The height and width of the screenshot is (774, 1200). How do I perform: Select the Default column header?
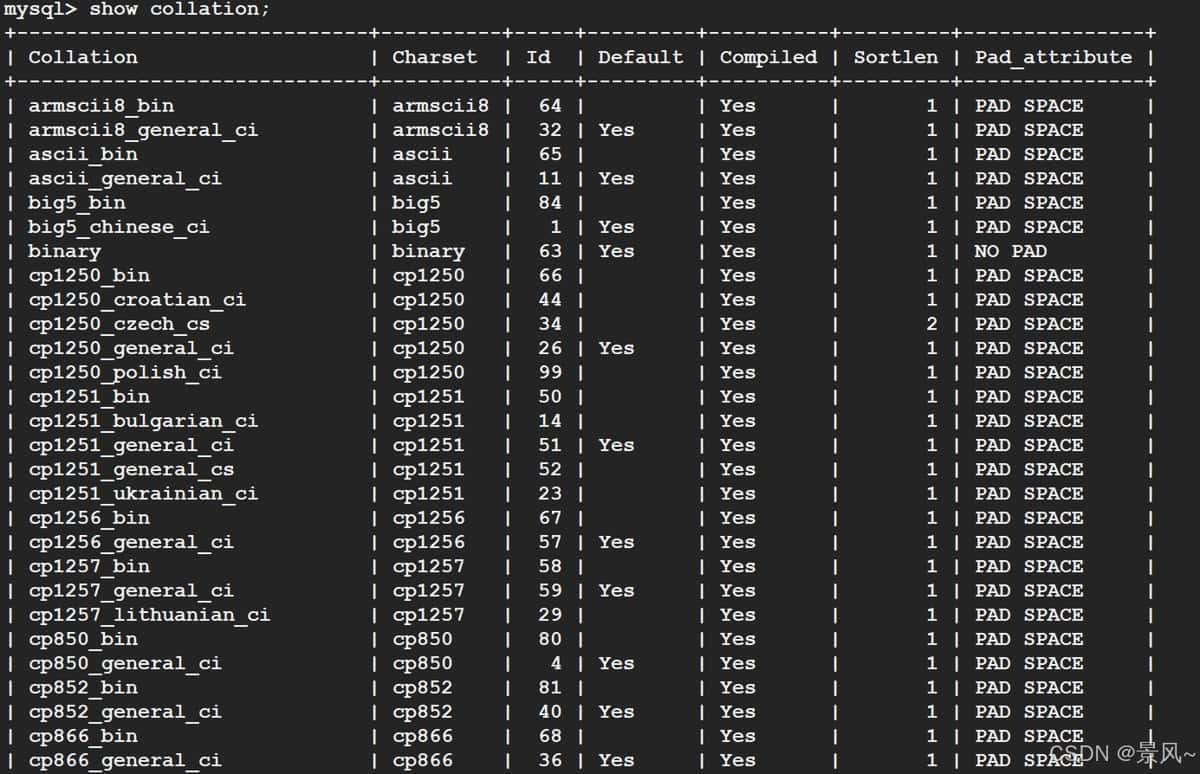[641, 57]
